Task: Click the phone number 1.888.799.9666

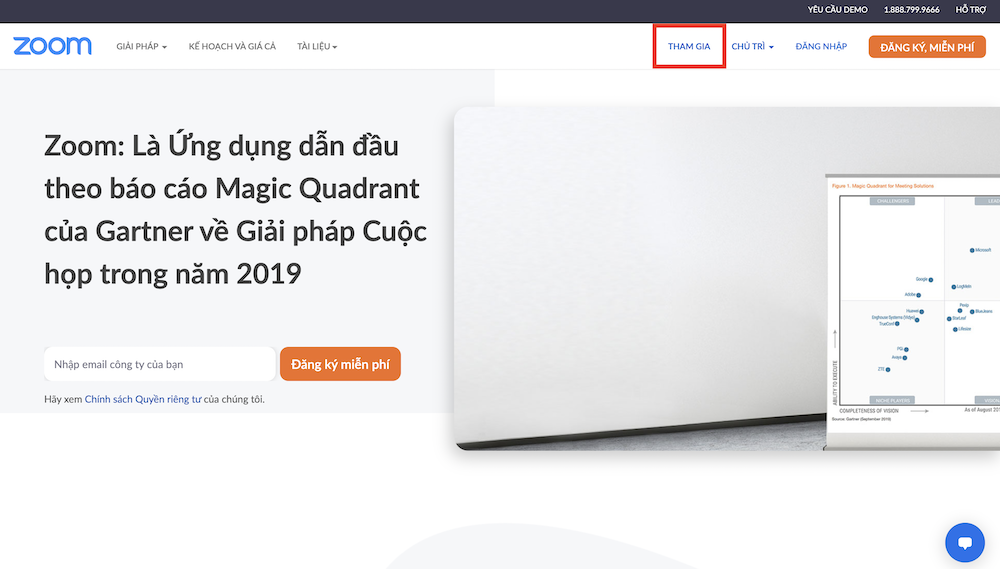Action: click(911, 10)
